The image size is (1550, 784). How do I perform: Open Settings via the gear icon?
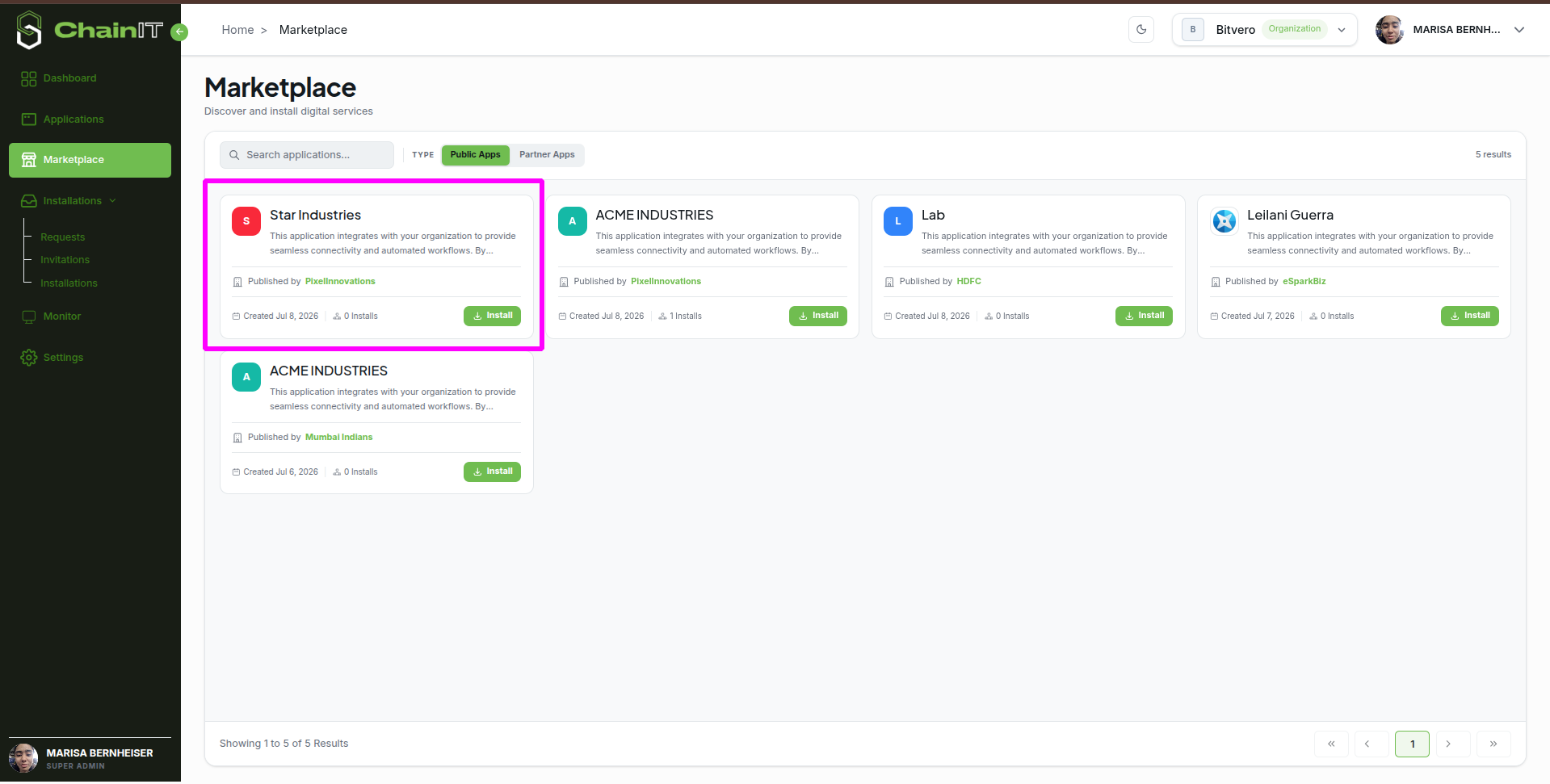[x=29, y=358]
